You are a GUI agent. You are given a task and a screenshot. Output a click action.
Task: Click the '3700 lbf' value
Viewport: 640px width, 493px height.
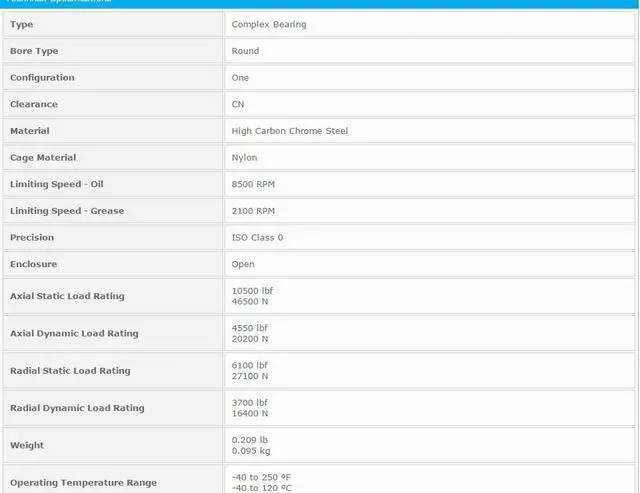(x=249, y=402)
